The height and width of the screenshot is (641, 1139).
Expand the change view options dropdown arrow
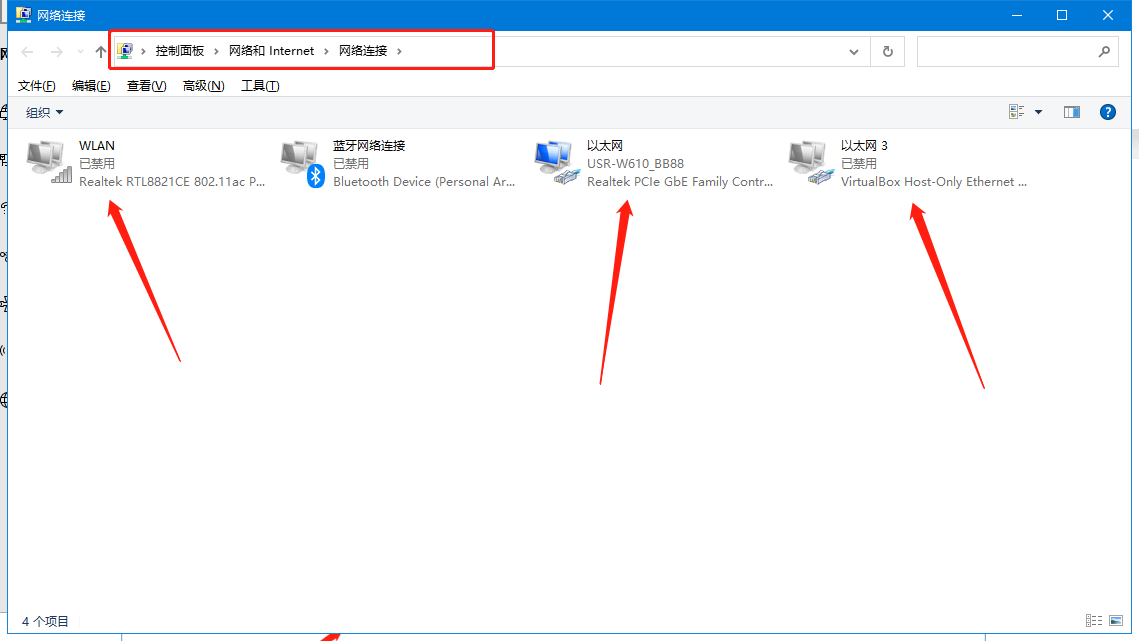coord(1038,112)
